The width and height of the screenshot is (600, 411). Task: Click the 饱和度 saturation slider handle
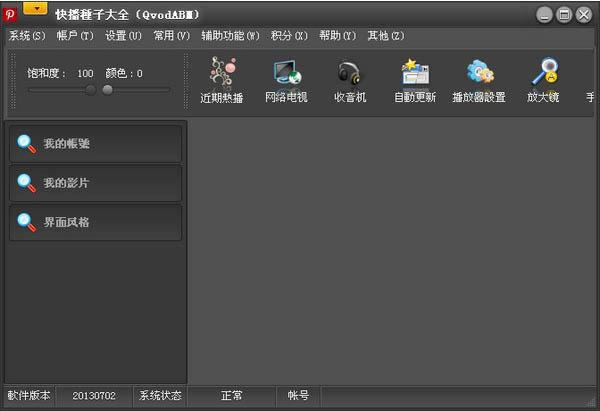(91, 90)
